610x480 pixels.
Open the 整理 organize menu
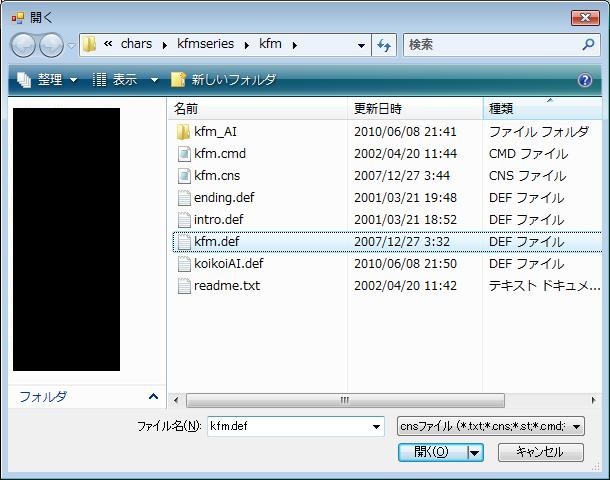[47, 80]
